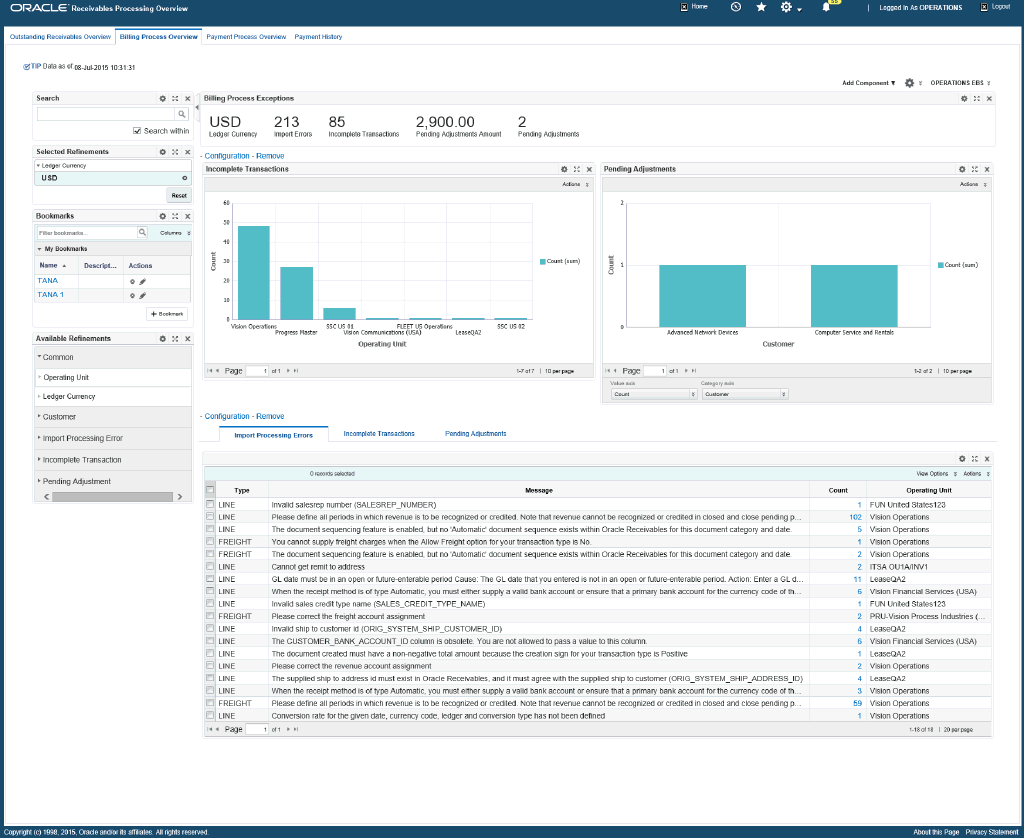Open the notifications bell icon
1024x838 pixels.
(x=826, y=7)
